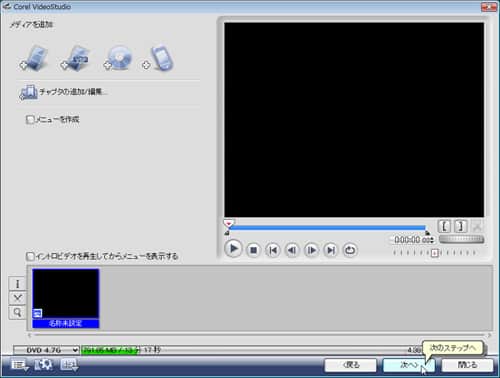The image size is (500, 378).
Task: Toggle repeat playback button
Action: (350, 250)
